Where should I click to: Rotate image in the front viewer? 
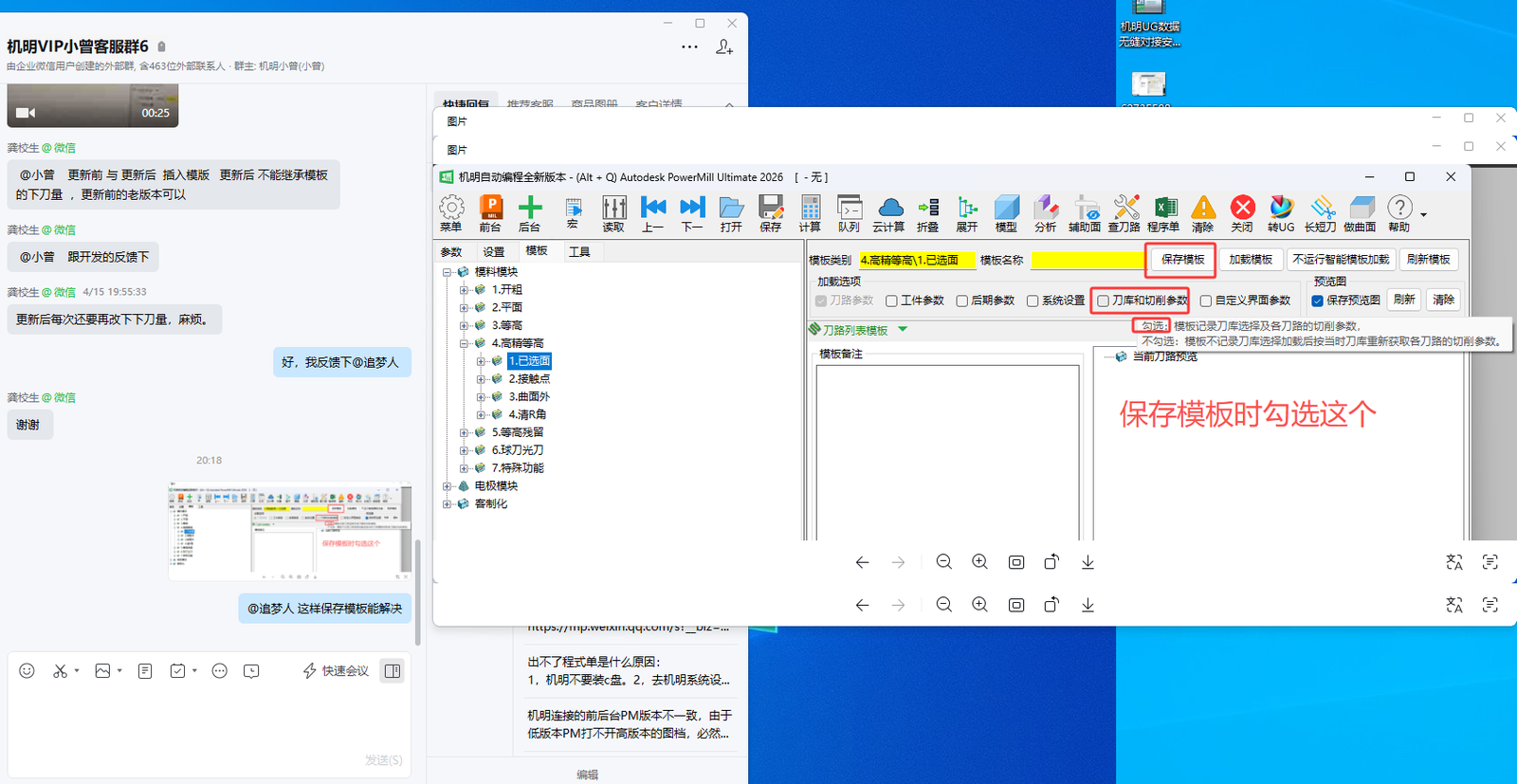click(x=1051, y=562)
